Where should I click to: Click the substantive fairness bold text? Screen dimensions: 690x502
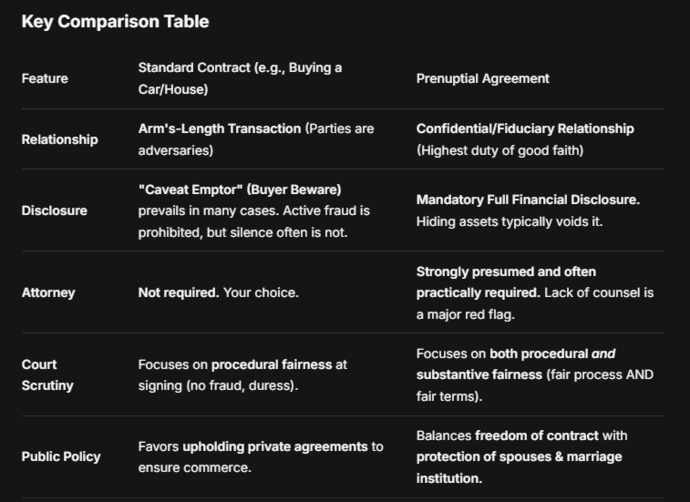point(479,375)
